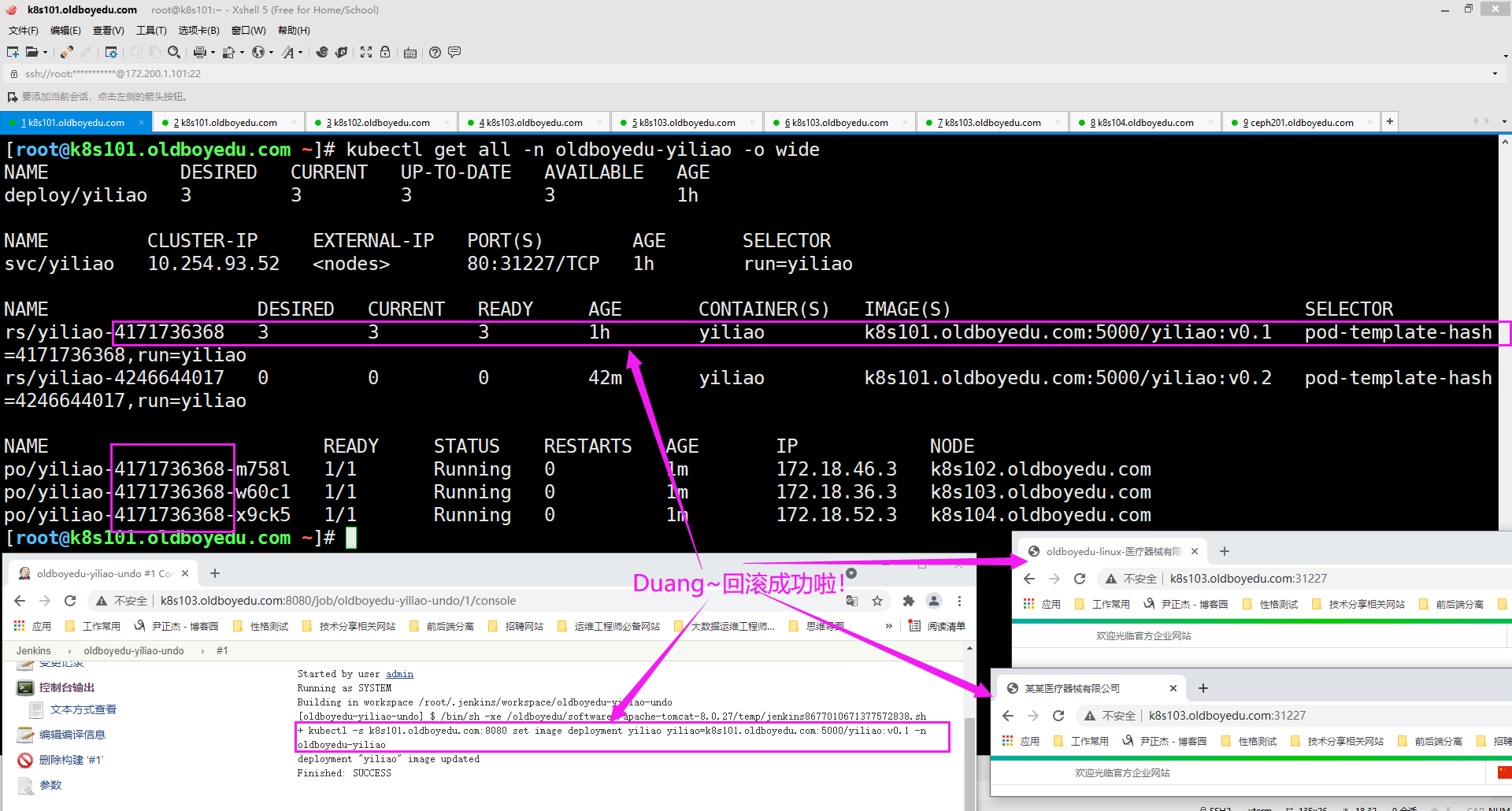Screen dimensions: 1512x811
Task: Expand the Open folder dropdown arrow
Action: pos(45,53)
